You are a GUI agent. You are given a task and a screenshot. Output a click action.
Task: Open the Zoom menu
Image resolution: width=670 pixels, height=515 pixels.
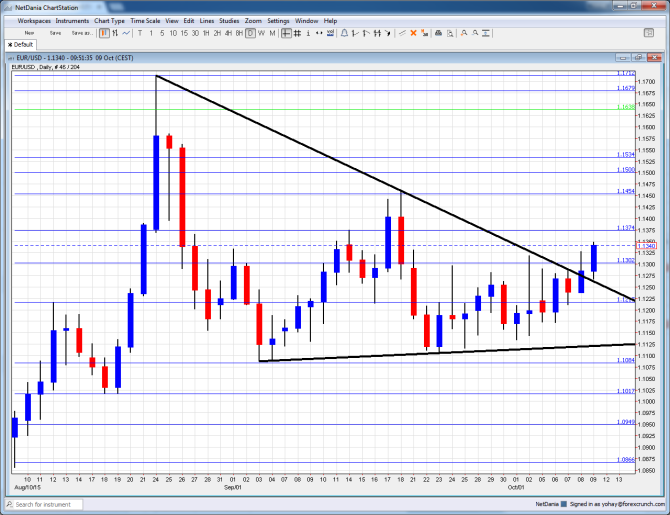click(x=253, y=21)
